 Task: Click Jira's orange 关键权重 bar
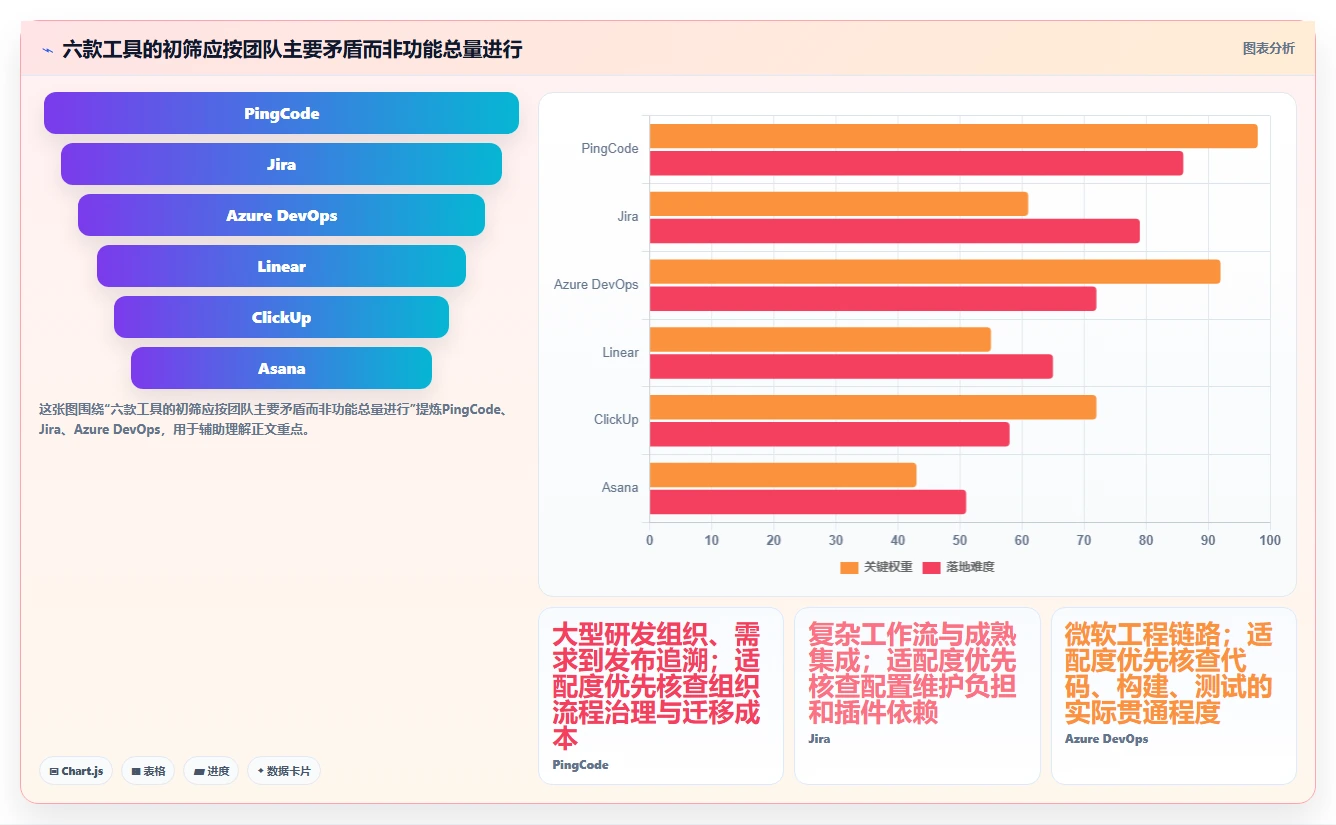click(839, 204)
